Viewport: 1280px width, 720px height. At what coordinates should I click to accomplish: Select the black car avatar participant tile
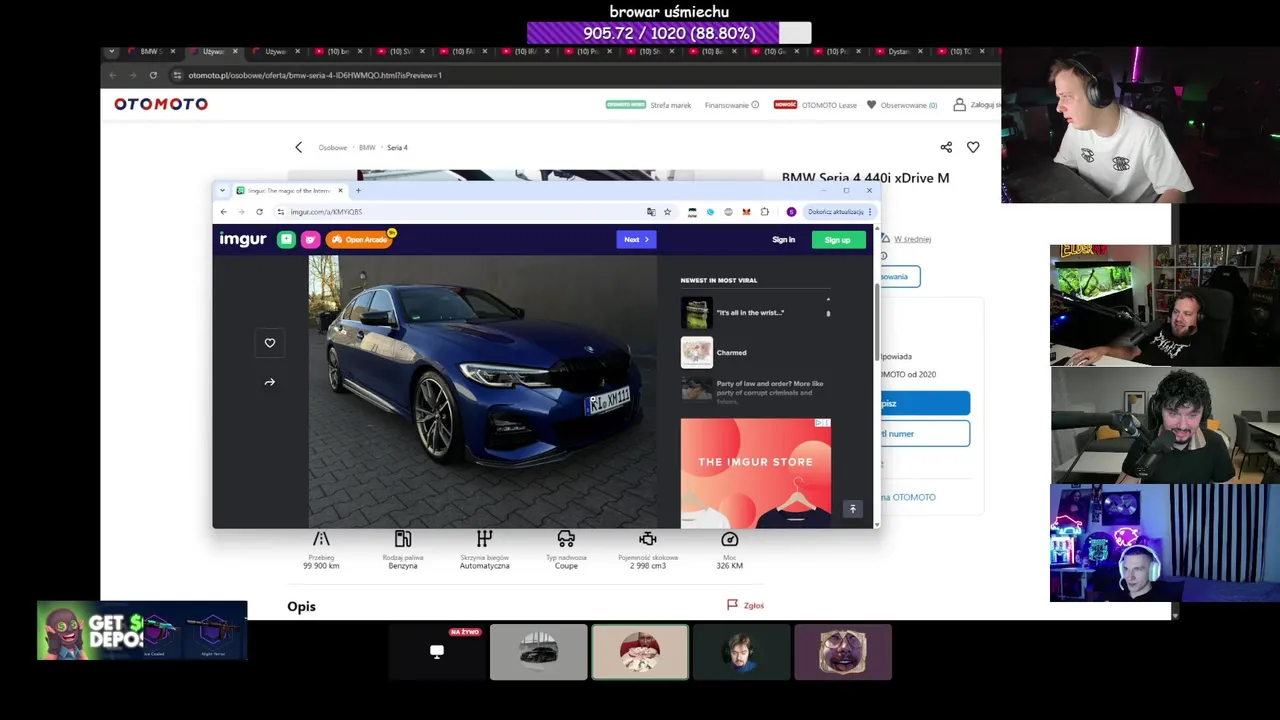pos(539,652)
